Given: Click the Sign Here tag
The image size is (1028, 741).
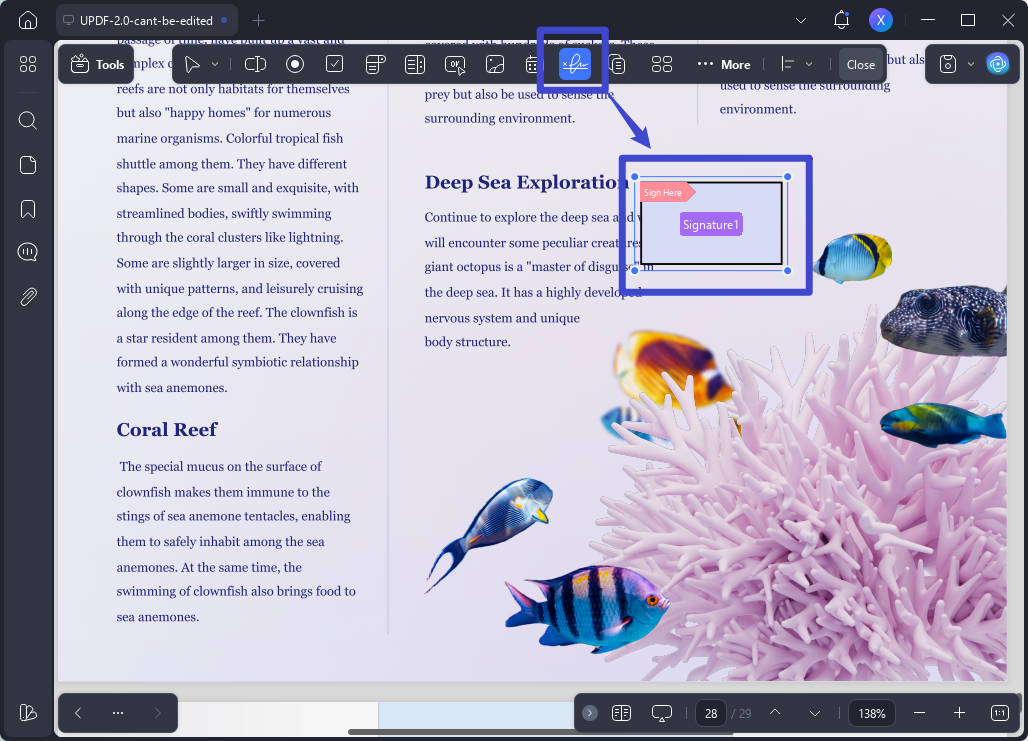Looking at the screenshot, I should (666, 192).
